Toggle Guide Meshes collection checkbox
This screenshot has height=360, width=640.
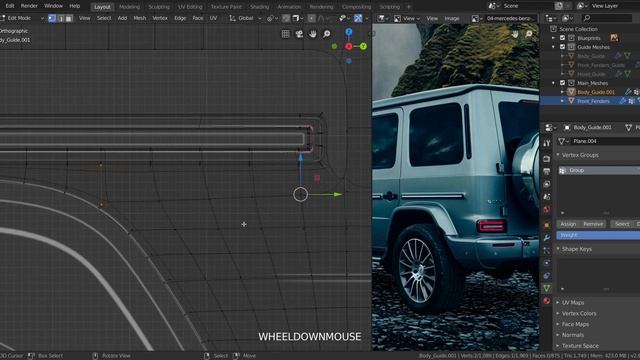pos(562,47)
